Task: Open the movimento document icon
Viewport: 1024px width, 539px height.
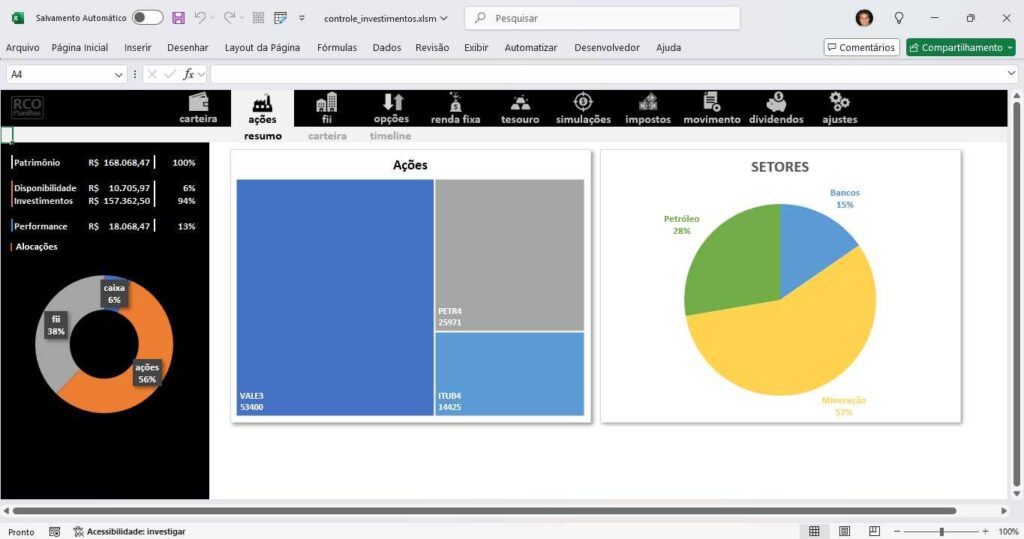Action: tap(712, 102)
